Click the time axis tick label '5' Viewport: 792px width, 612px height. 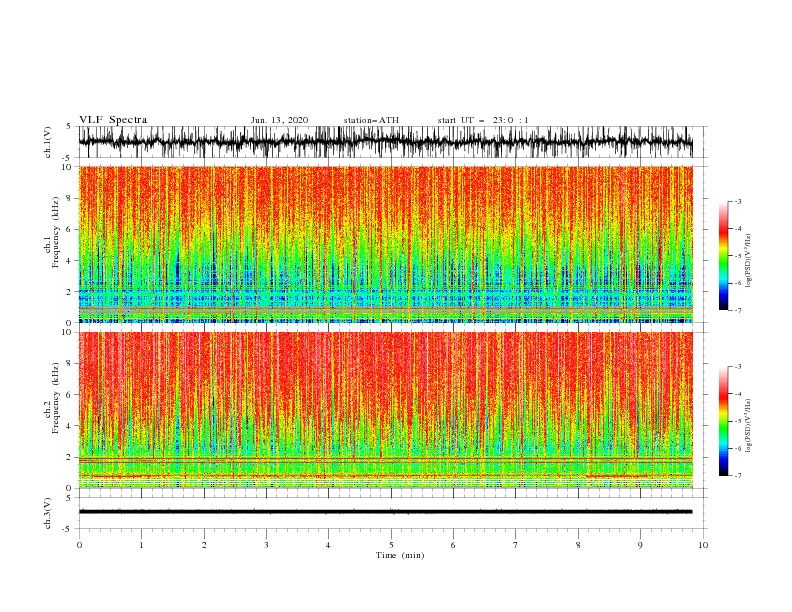(x=391, y=545)
